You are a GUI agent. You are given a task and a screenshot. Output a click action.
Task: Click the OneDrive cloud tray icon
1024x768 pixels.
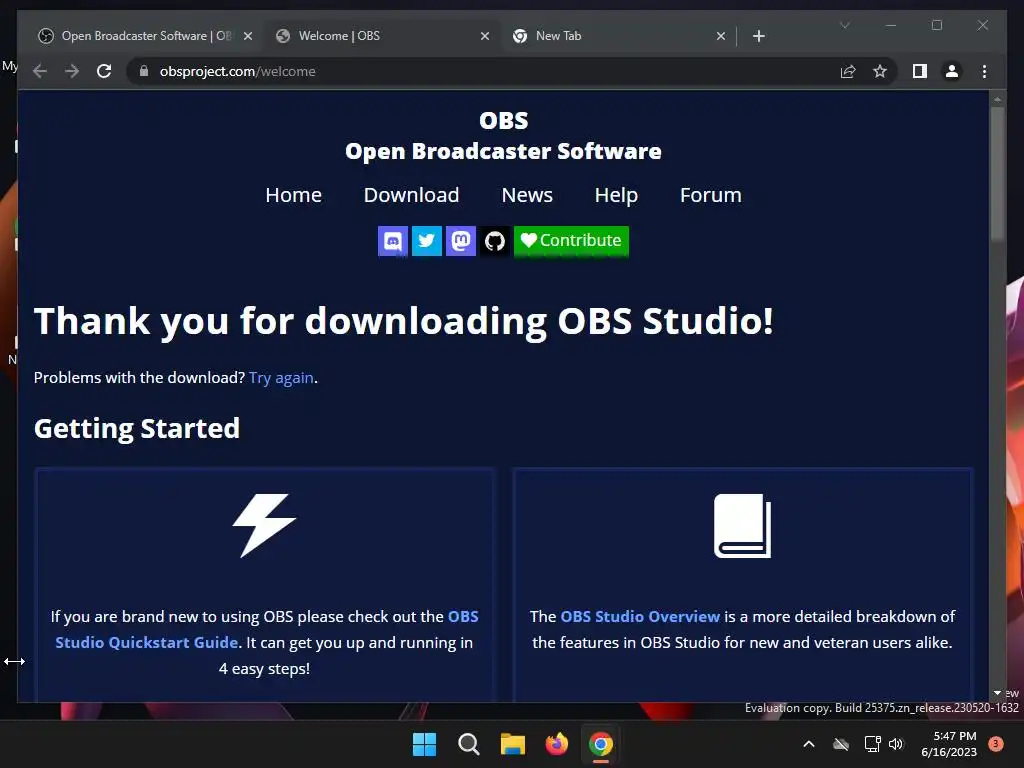pyautogui.click(x=841, y=744)
